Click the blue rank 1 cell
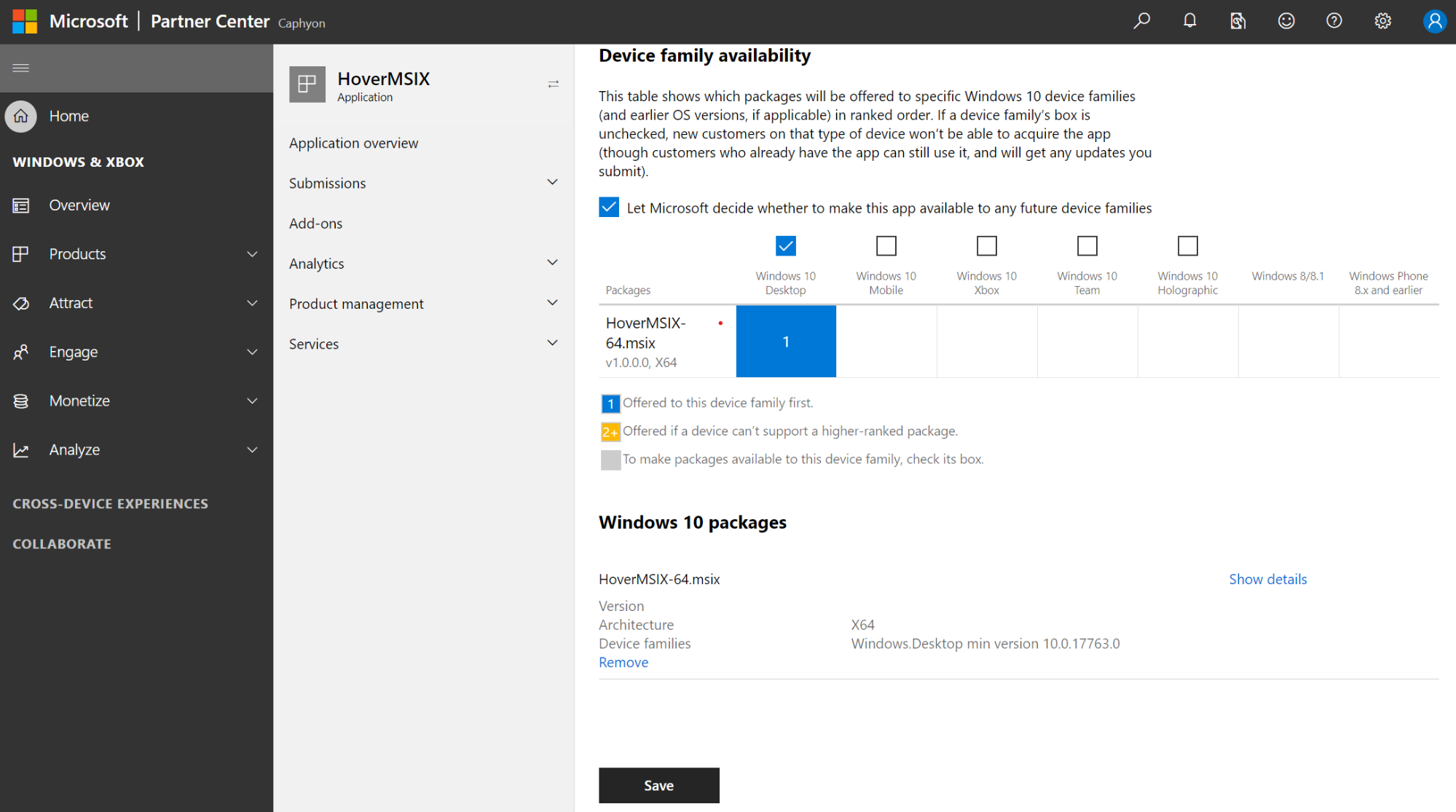 (786, 341)
